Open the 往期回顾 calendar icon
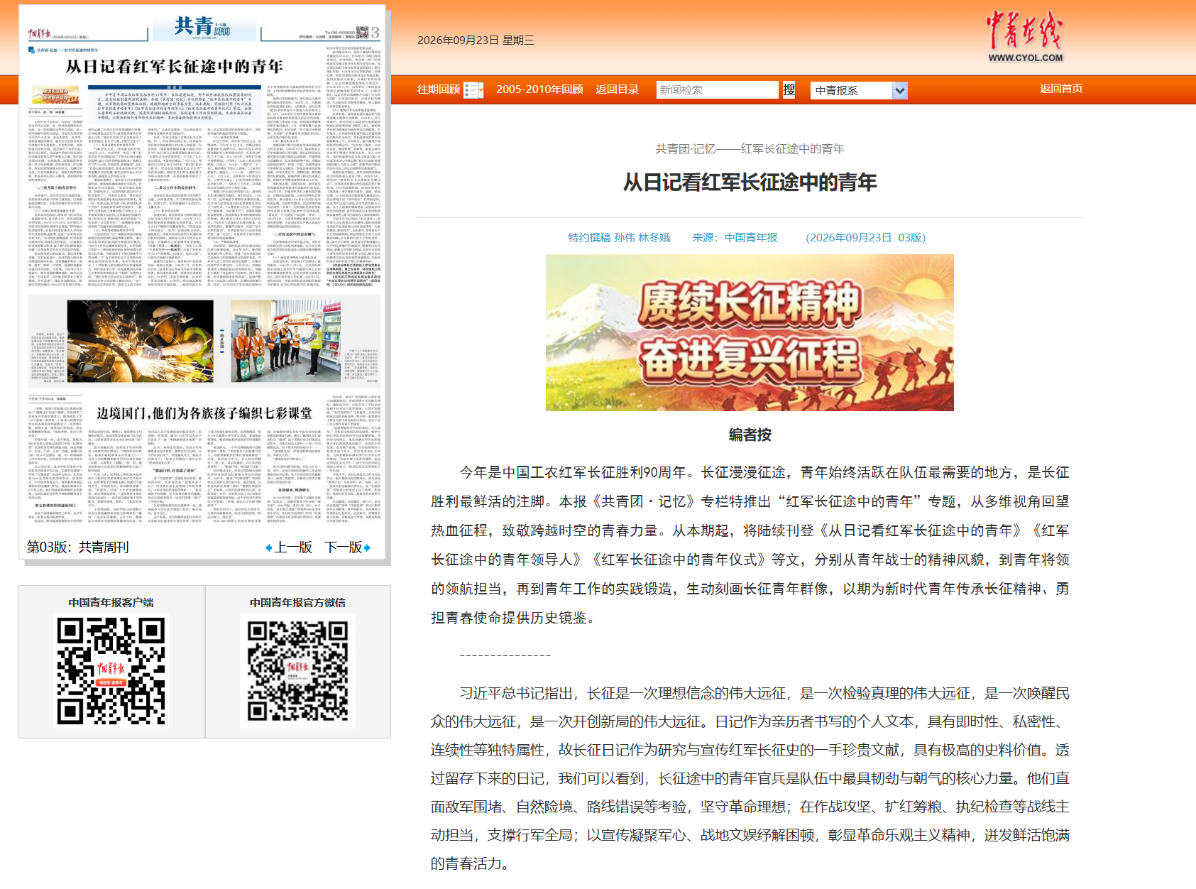This screenshot has width=1196, height=889. point(473,90)
